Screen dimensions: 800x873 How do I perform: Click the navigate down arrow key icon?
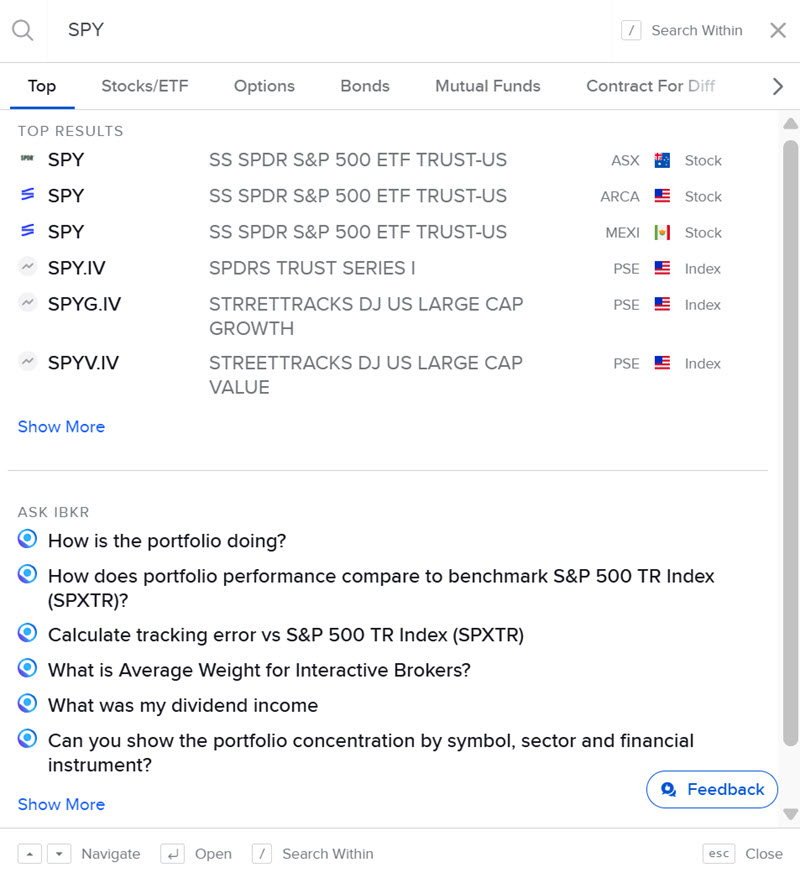[x=59, y=854]
